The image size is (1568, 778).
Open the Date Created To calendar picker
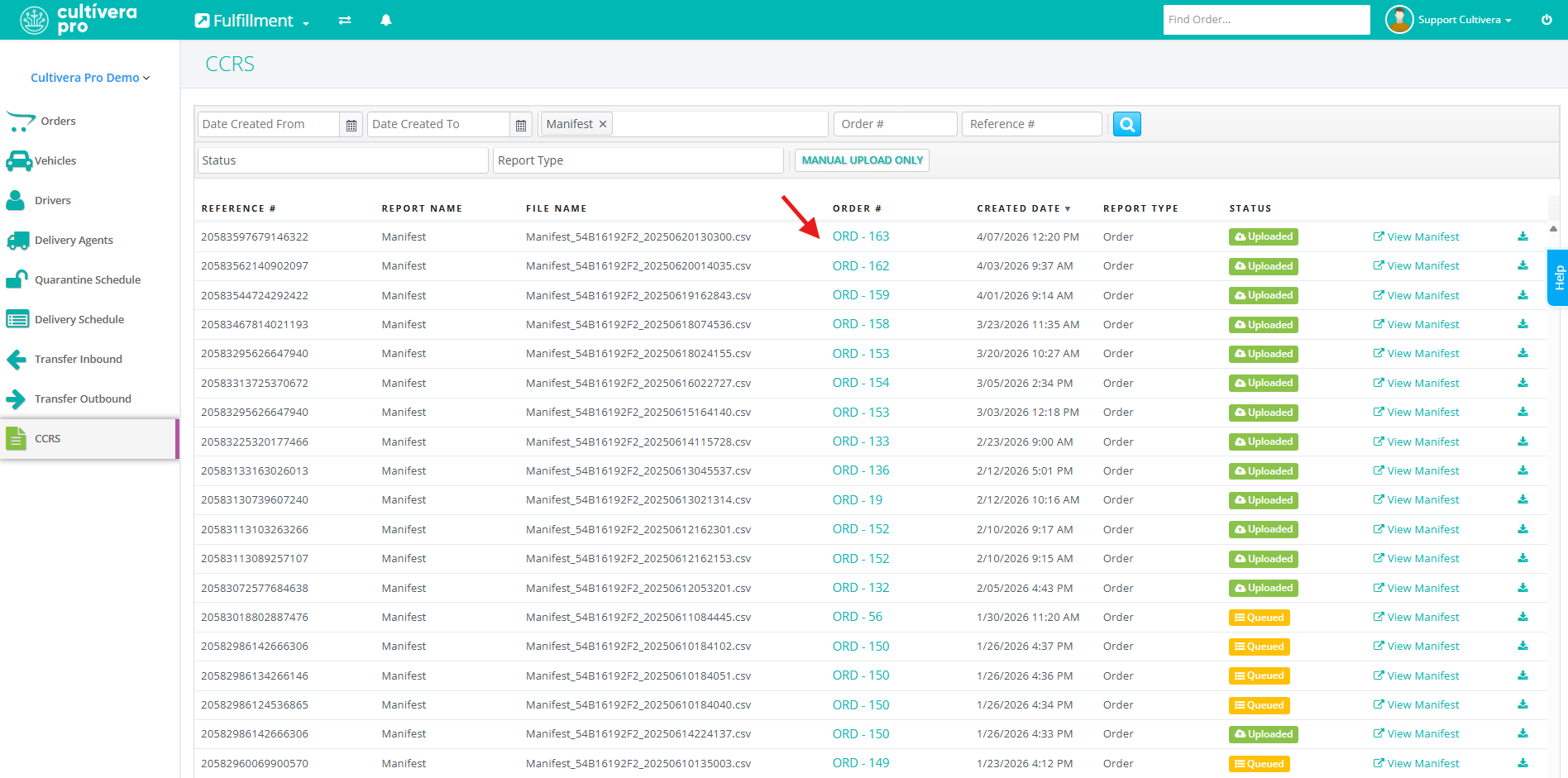click(521, 125)
